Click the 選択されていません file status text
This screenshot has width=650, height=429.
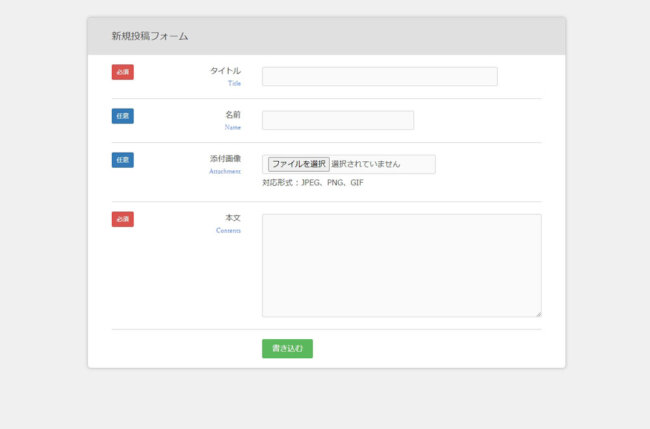coord(366,164)
